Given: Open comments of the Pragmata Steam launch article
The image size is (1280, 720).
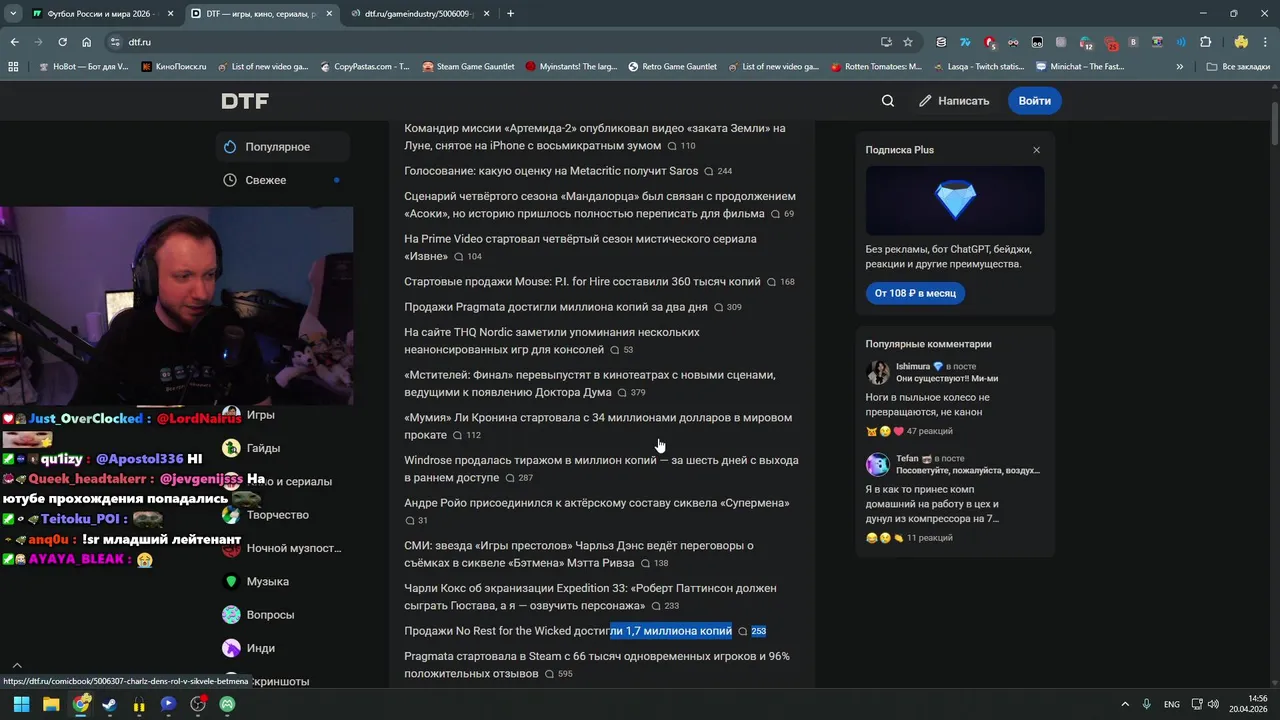Looking at the screenshot, I should coord(559,674).
